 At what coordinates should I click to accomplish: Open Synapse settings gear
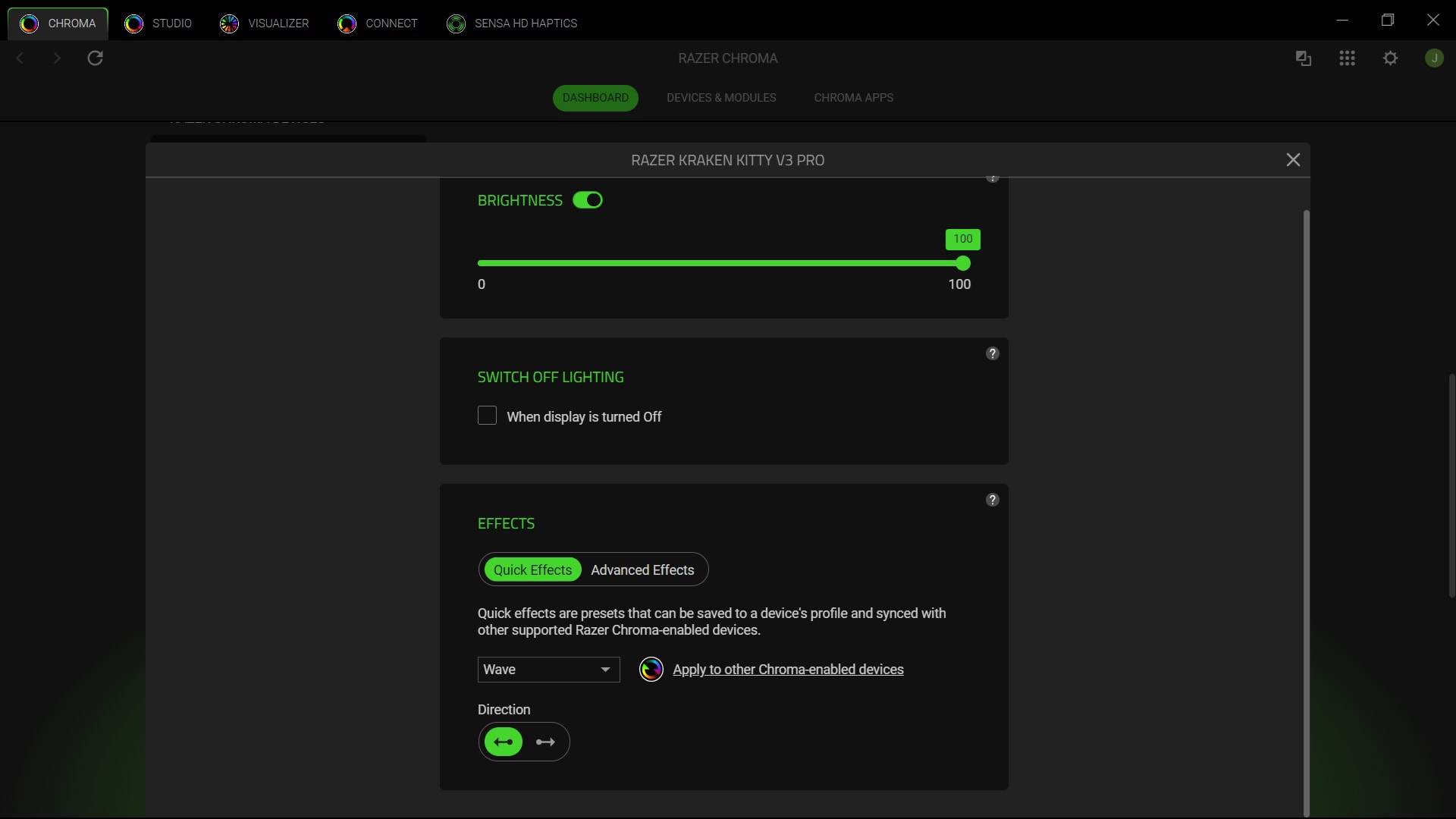1391,58
